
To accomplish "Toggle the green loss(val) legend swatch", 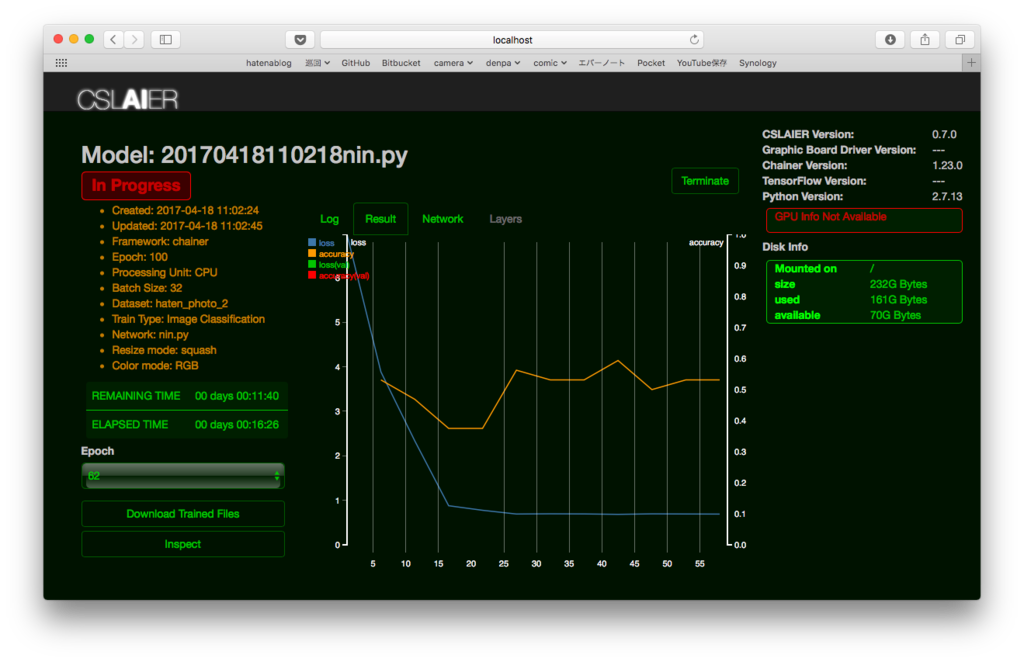I will (x=312, y=264).
